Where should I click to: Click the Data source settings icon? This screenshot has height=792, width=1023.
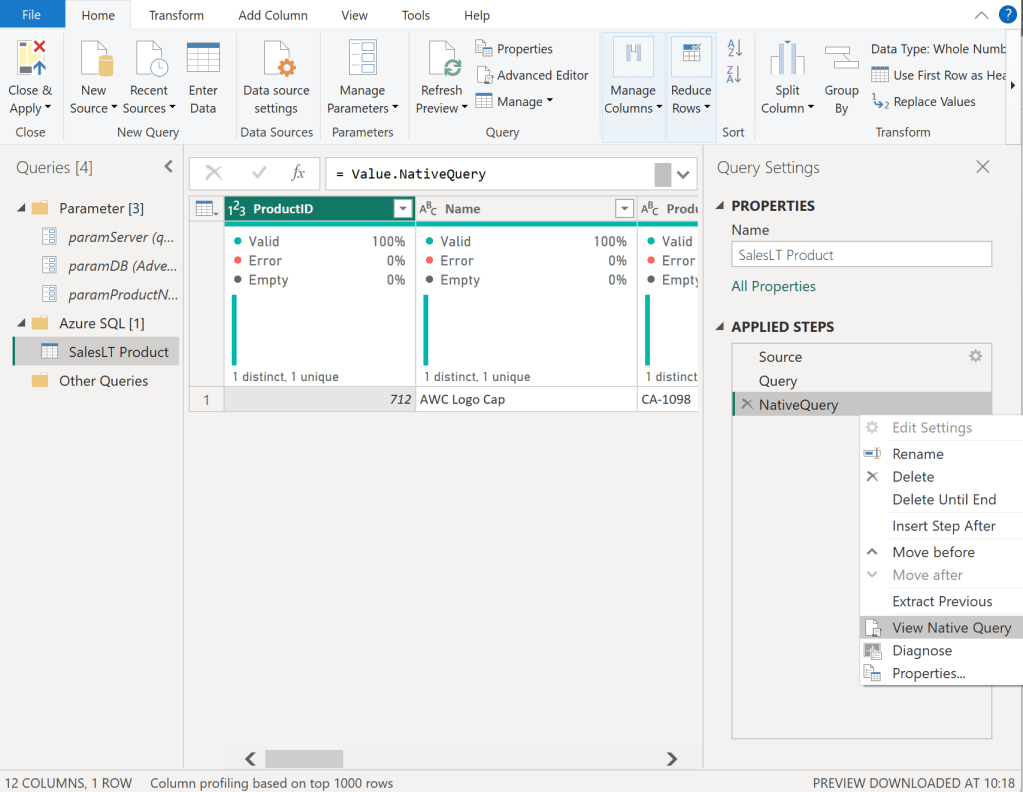276,59
